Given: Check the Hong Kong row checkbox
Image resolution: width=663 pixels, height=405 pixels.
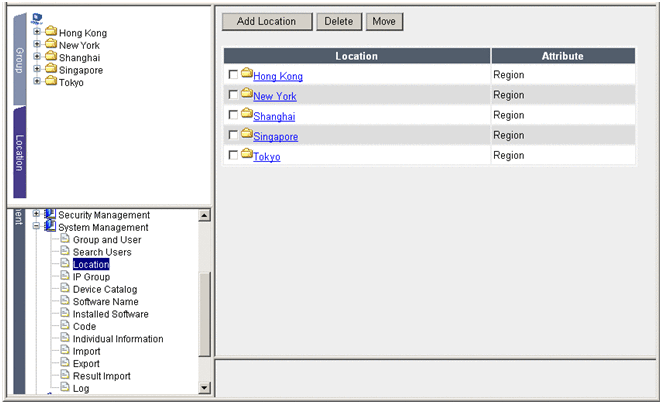Looking at the screenshot, I should point(233,75).
